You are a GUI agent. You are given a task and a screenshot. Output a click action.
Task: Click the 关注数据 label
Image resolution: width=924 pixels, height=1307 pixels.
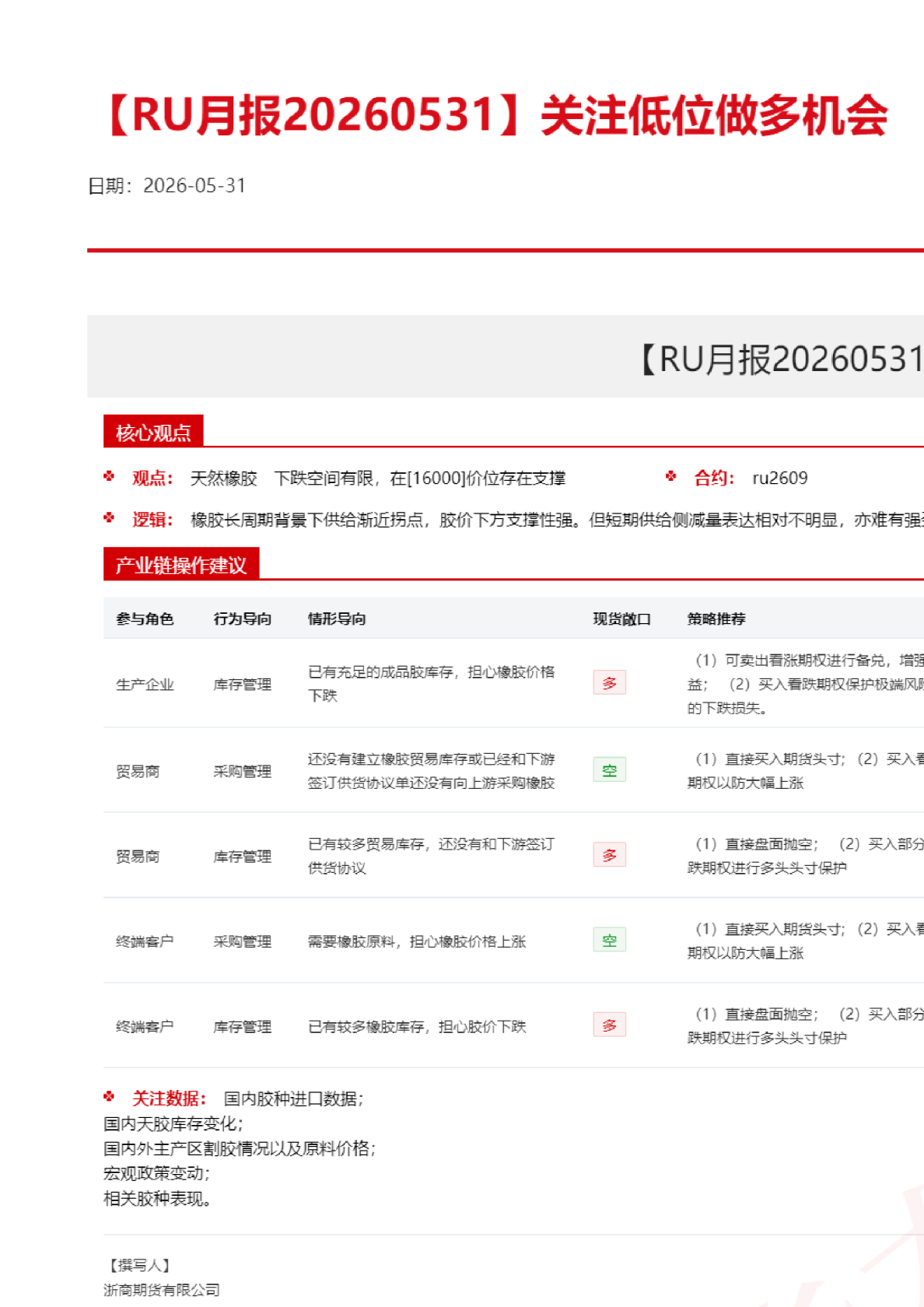point(169,1099)
